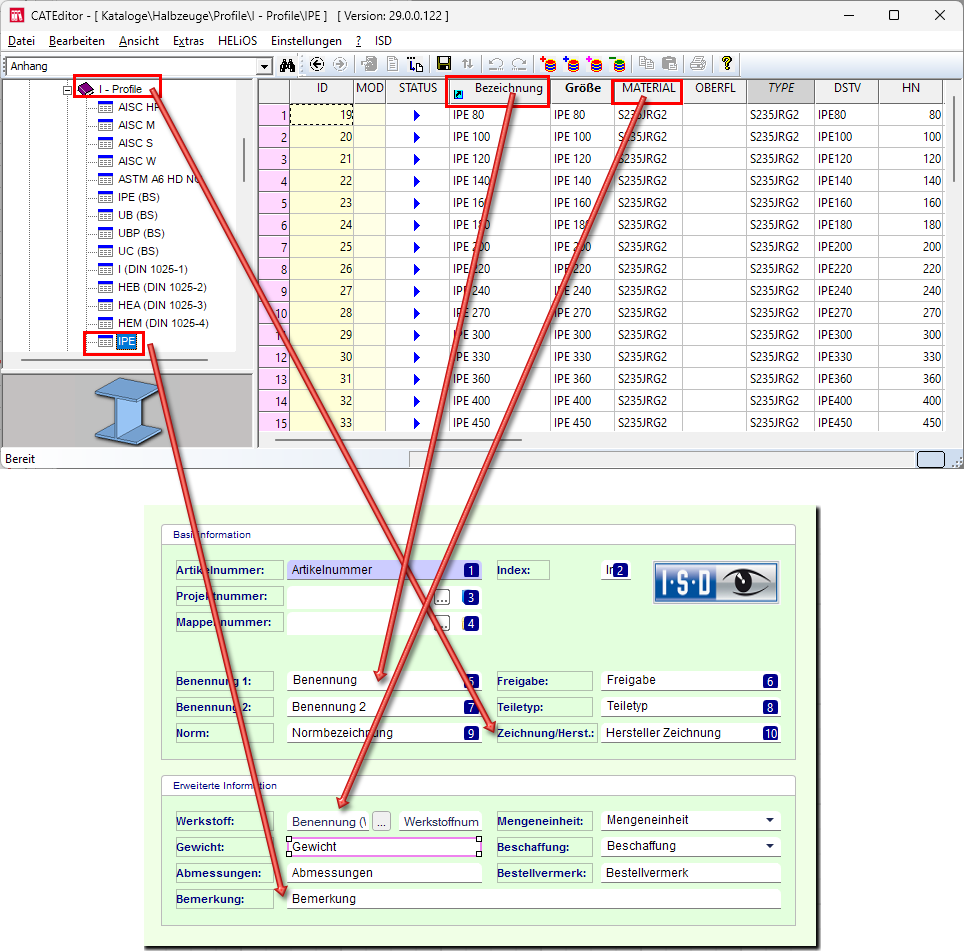Select UB (BS) in the catalog tree

click(x=137, y=215)
